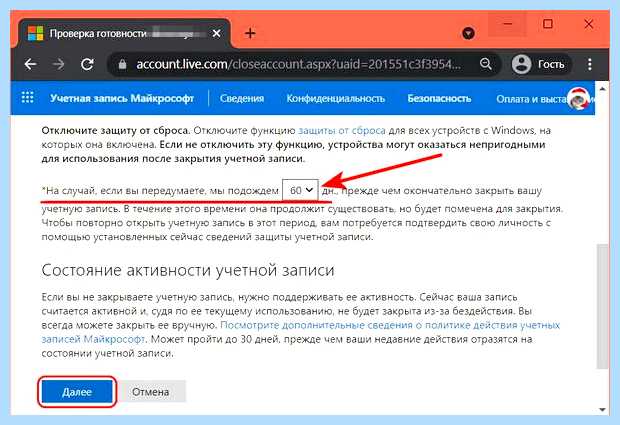Open the 'Безопасность' menu item
The height and width of the screenshot is (425, 620).
click(x=439, y=98)
